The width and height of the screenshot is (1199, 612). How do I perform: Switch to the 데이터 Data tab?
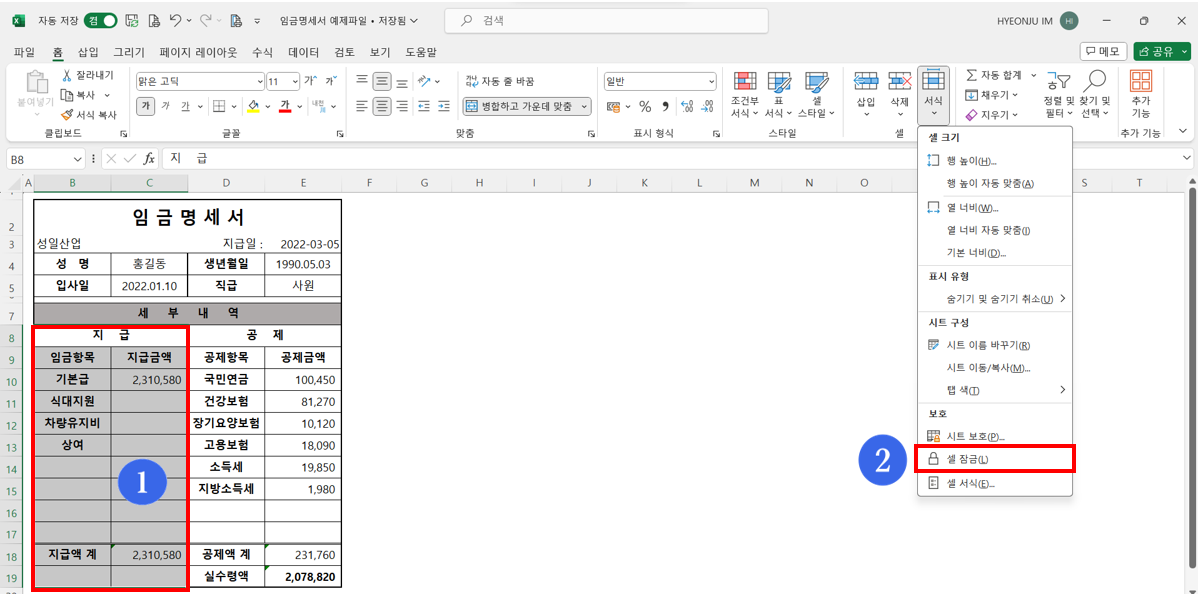coord(304,52)
